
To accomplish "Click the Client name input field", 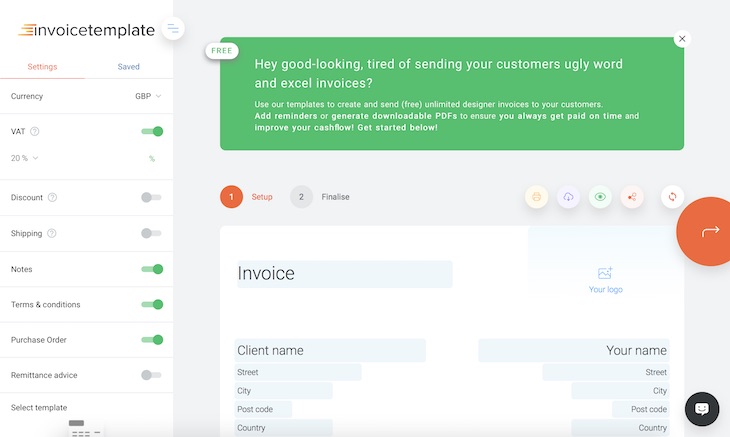I will tap(330, 350).
